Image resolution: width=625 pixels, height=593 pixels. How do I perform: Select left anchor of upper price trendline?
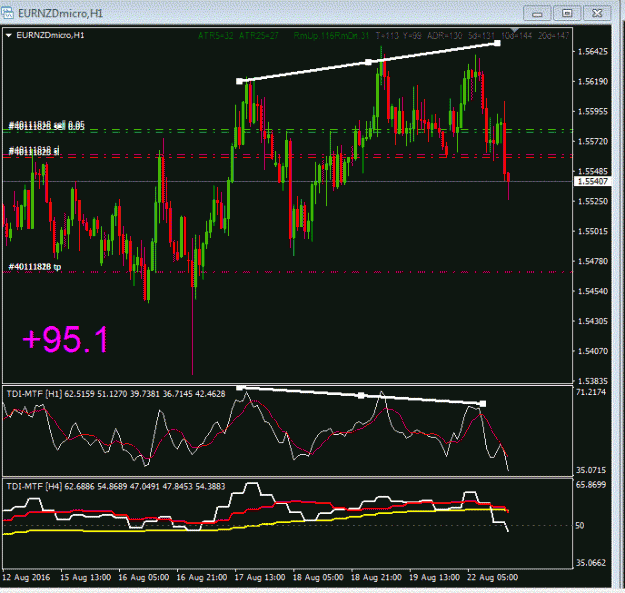[x=239, y=81]
